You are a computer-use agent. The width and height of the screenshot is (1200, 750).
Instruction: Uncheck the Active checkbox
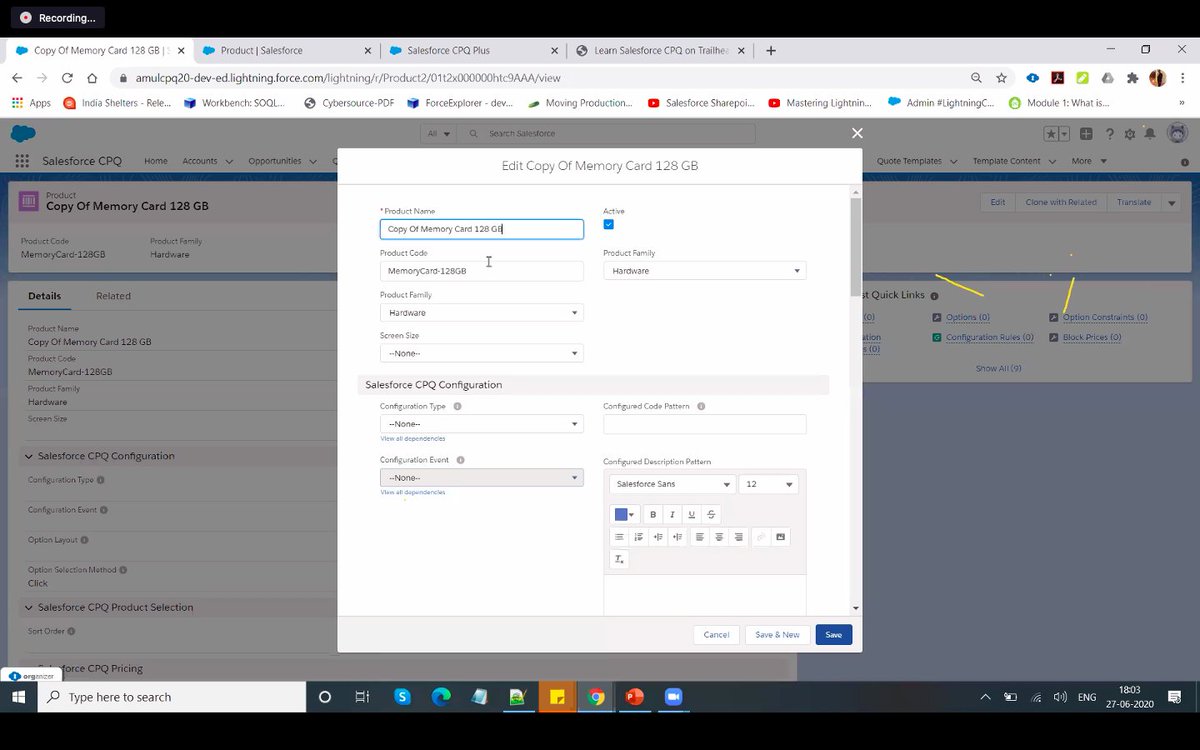[x=608, y=225]
